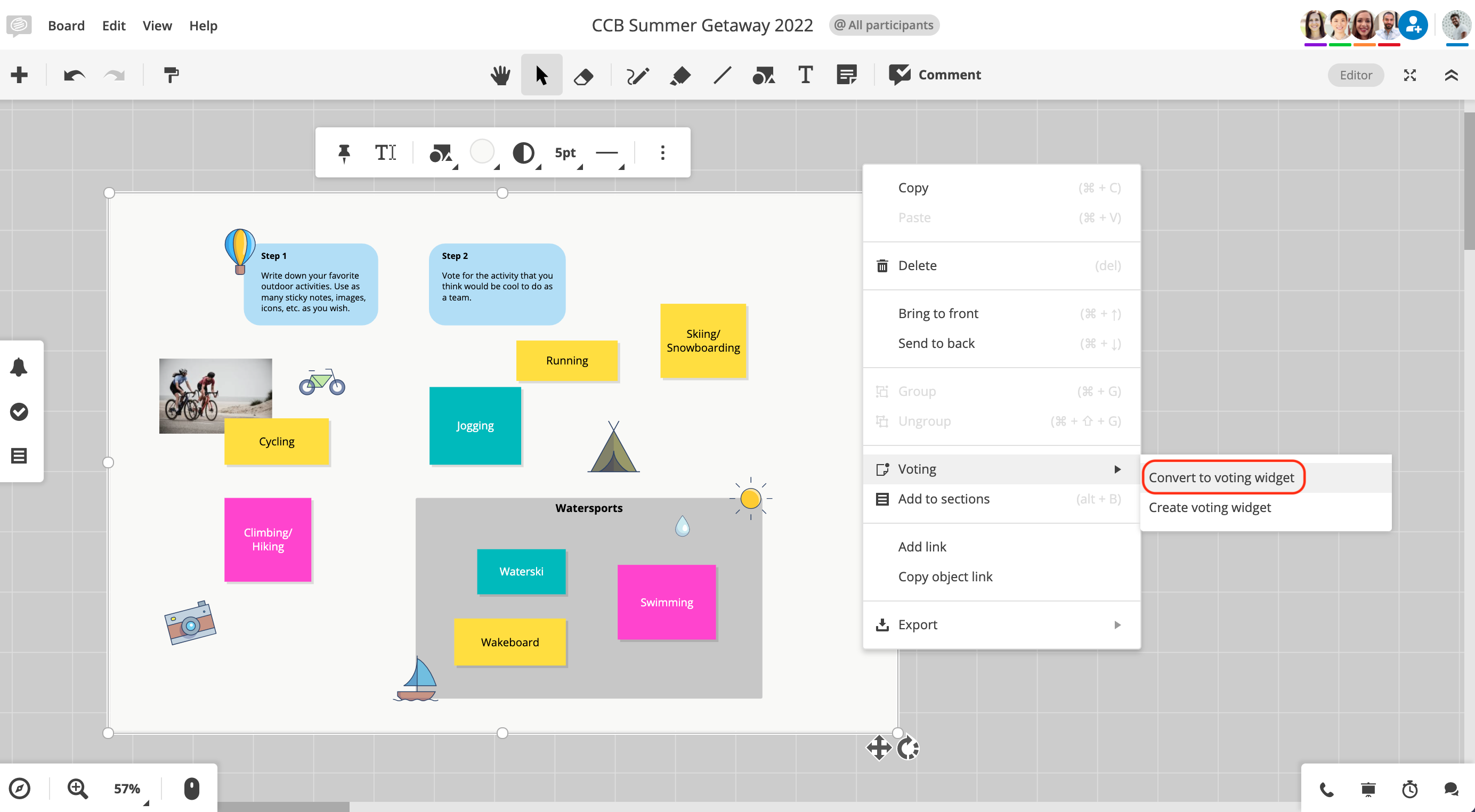Image resolution: width=1475 pixels, height=812 pixels.
Task: Open the Board menu
Action: click(x=67, y=26)
